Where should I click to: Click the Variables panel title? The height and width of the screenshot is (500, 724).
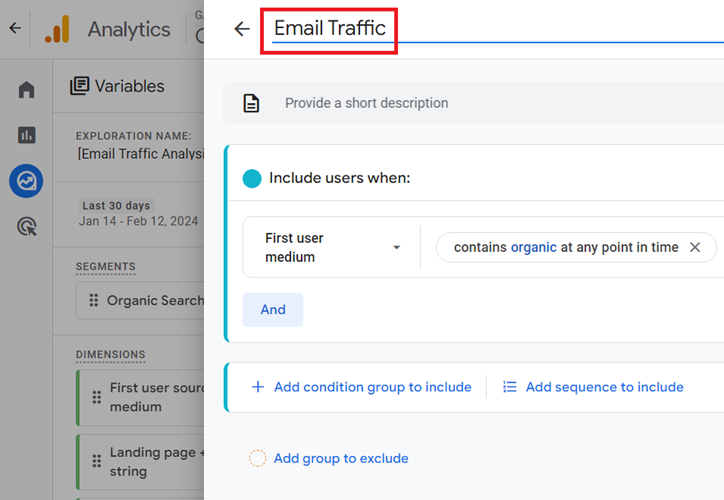click(130, 86)
